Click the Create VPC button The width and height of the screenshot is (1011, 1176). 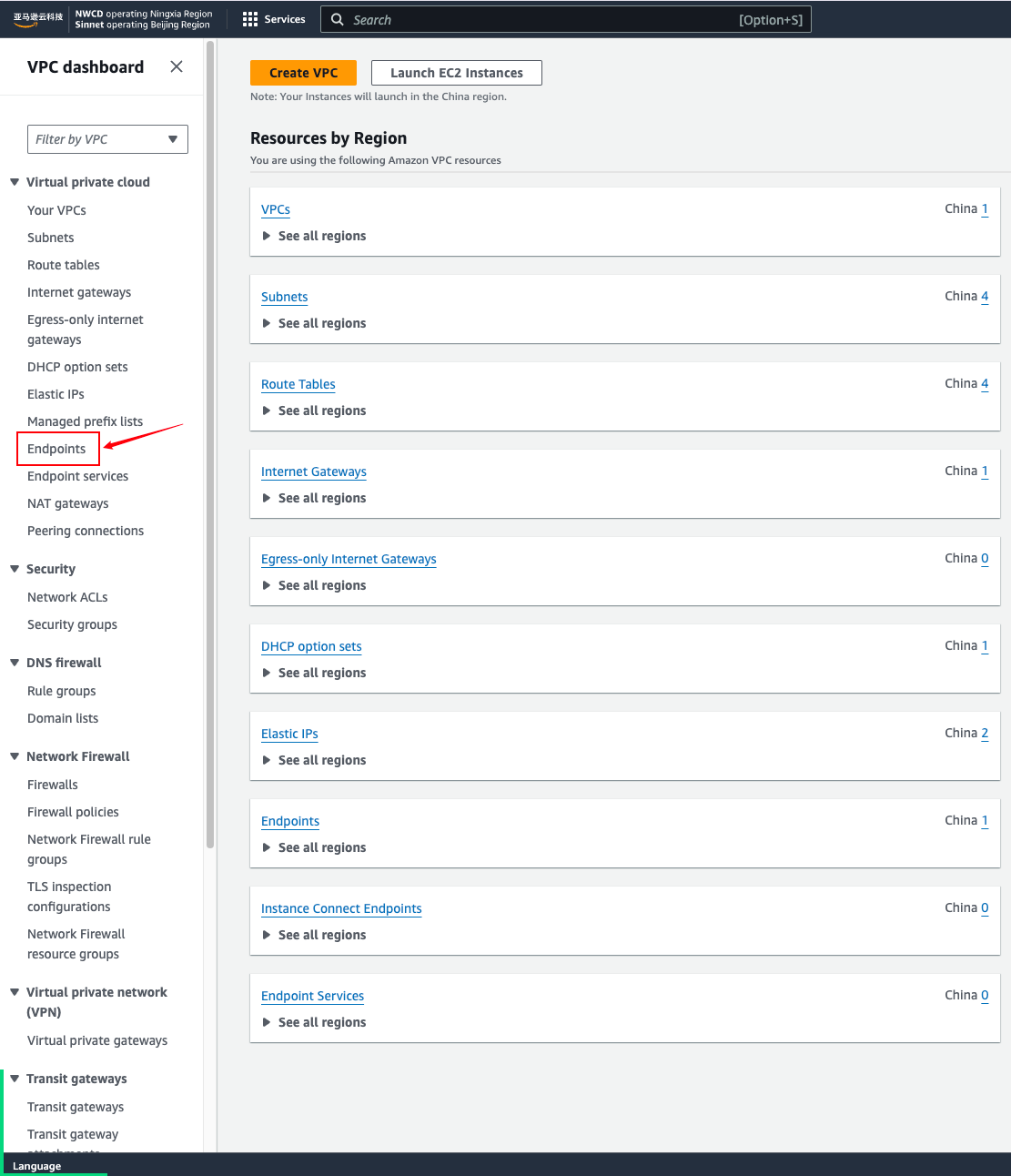[x=303, y=73]
